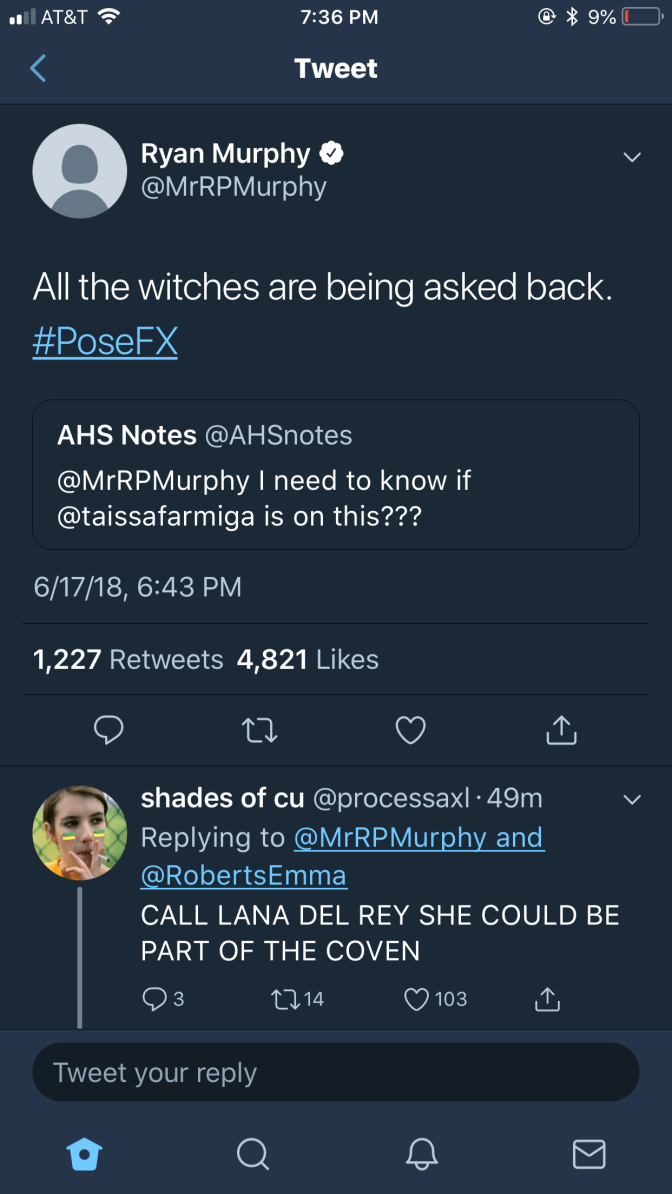Share Ryan Murphy's tweet
672x1194 pixels.
562,731
